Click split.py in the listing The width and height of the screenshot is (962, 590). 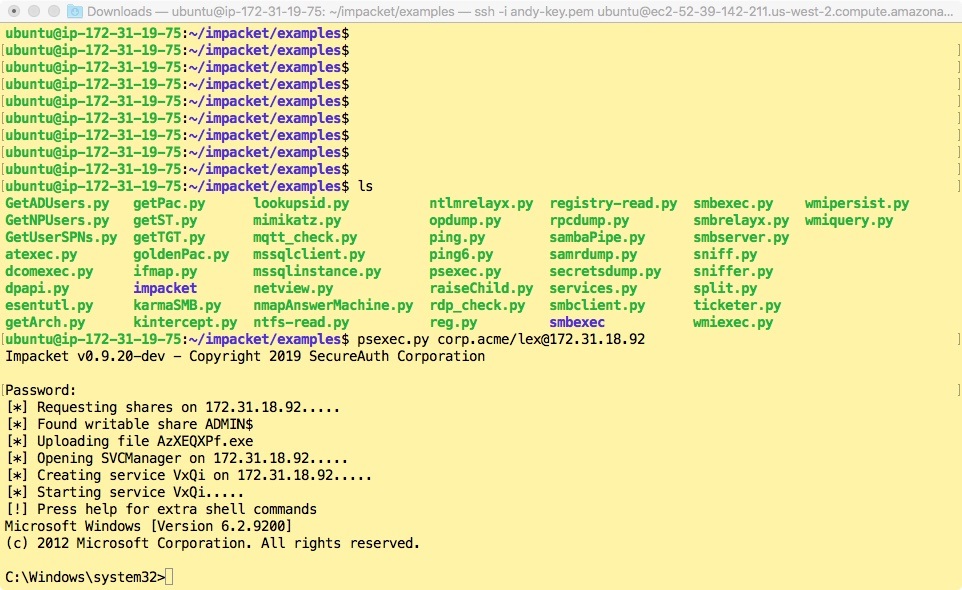[725, 288]
